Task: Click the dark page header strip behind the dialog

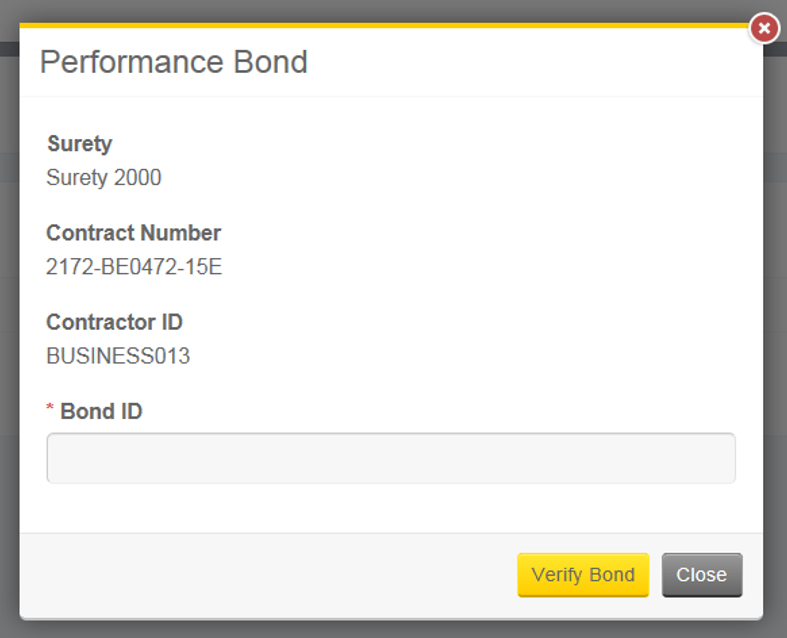Action: click(9, 48)
